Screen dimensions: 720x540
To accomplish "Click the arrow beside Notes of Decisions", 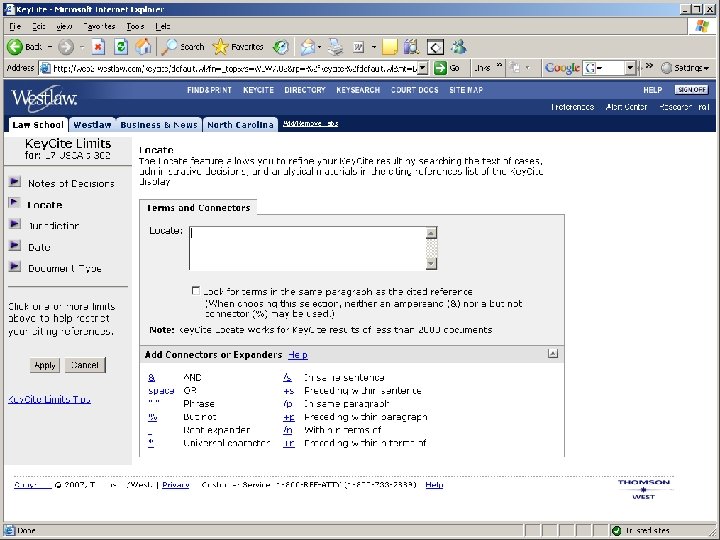I will click(x=15, y=182).
